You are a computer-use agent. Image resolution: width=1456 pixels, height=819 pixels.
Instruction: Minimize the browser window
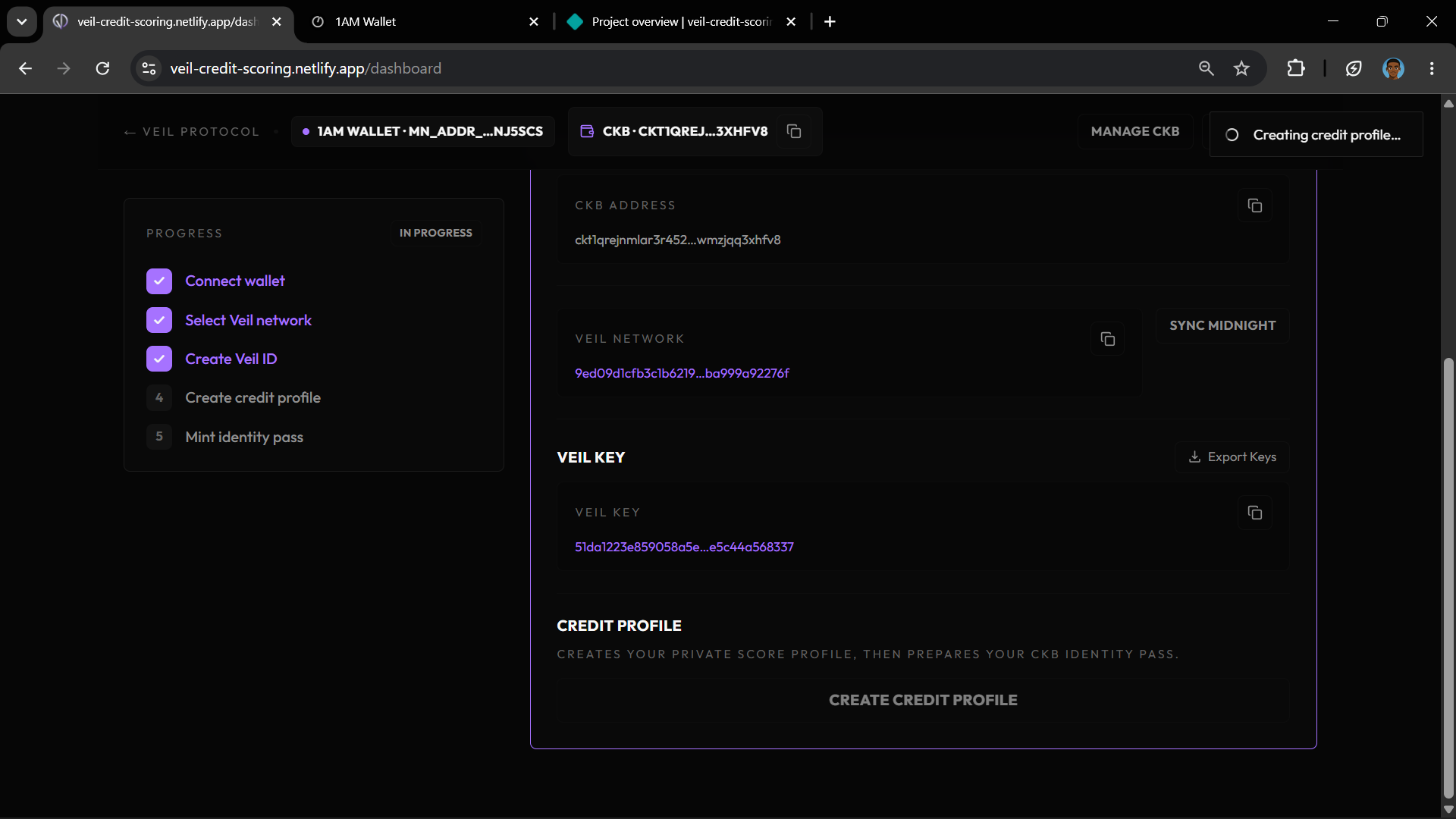tap(1333, 21)
